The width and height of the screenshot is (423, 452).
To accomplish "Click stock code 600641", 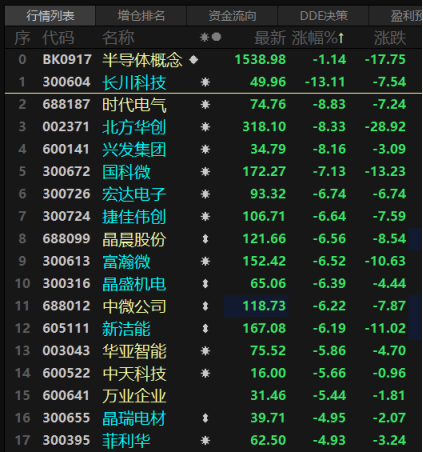I will (66, 395).
